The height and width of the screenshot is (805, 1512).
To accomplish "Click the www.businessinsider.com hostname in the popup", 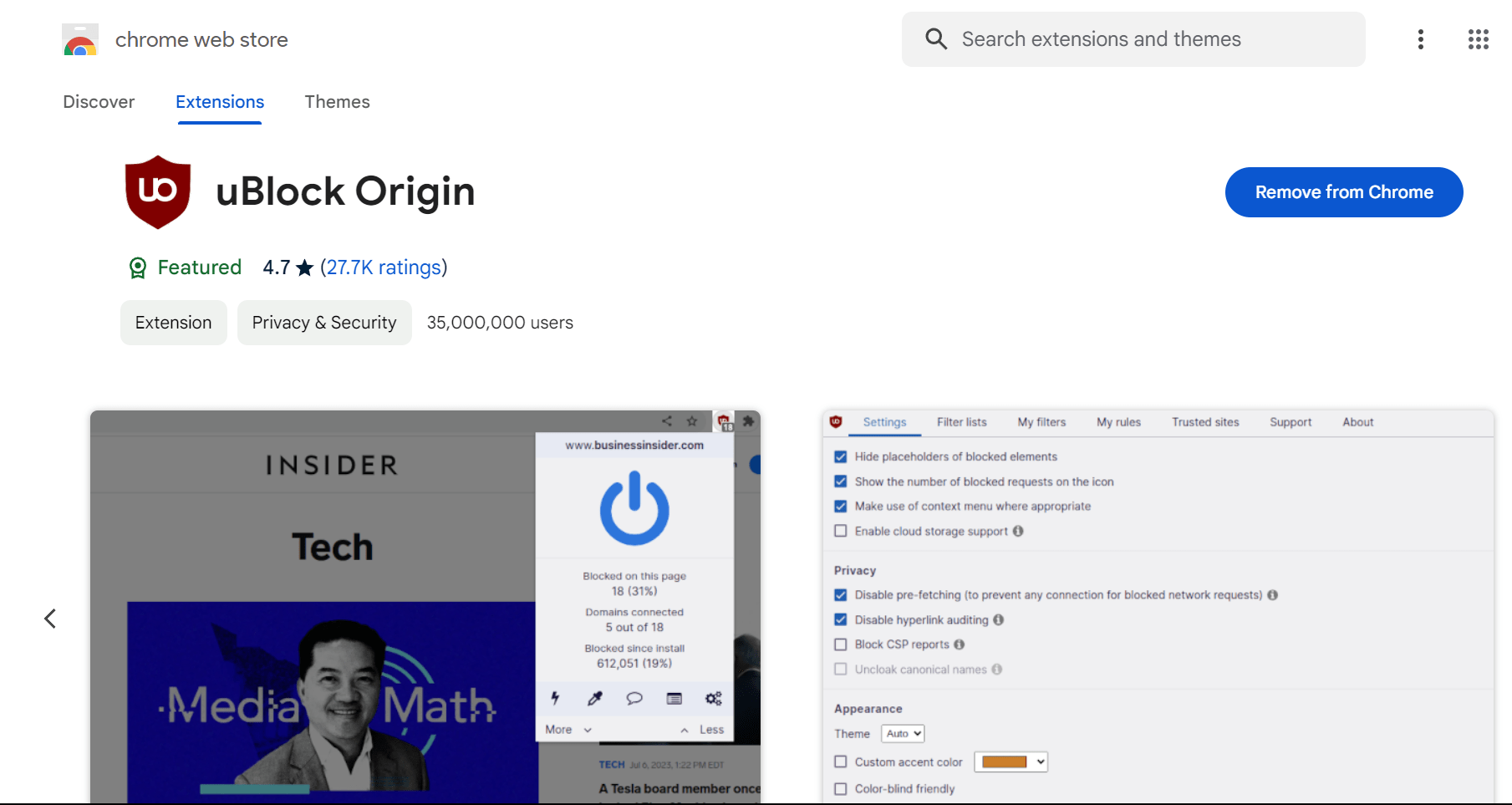I will click(634, 446).
